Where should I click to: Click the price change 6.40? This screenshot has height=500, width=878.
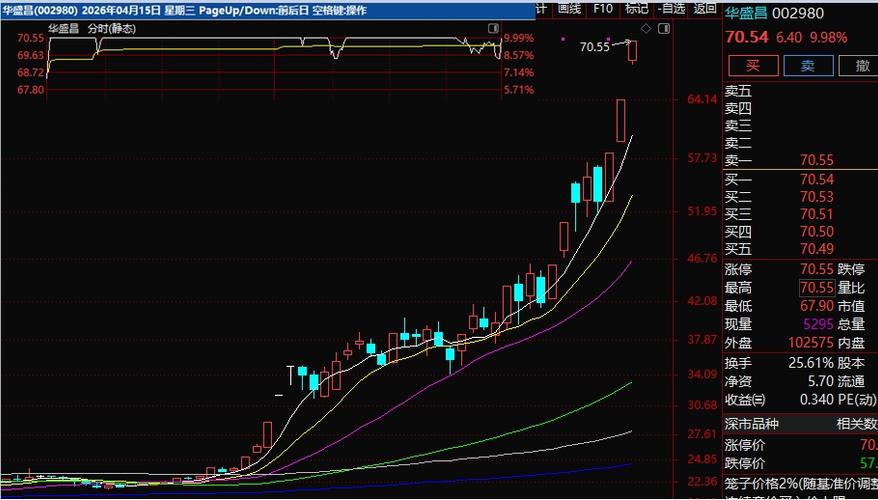788,38
